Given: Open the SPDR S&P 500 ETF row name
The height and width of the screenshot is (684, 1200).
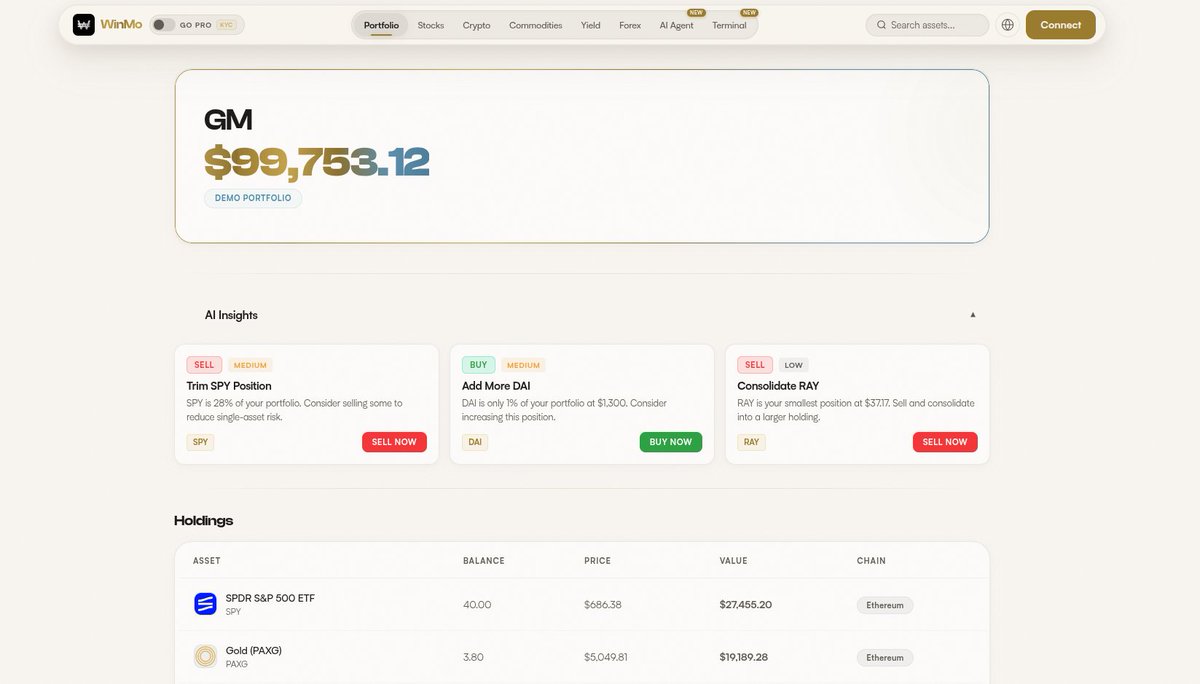Looking at the screenshot, I should pyautogui.click(x=270, y=598).
